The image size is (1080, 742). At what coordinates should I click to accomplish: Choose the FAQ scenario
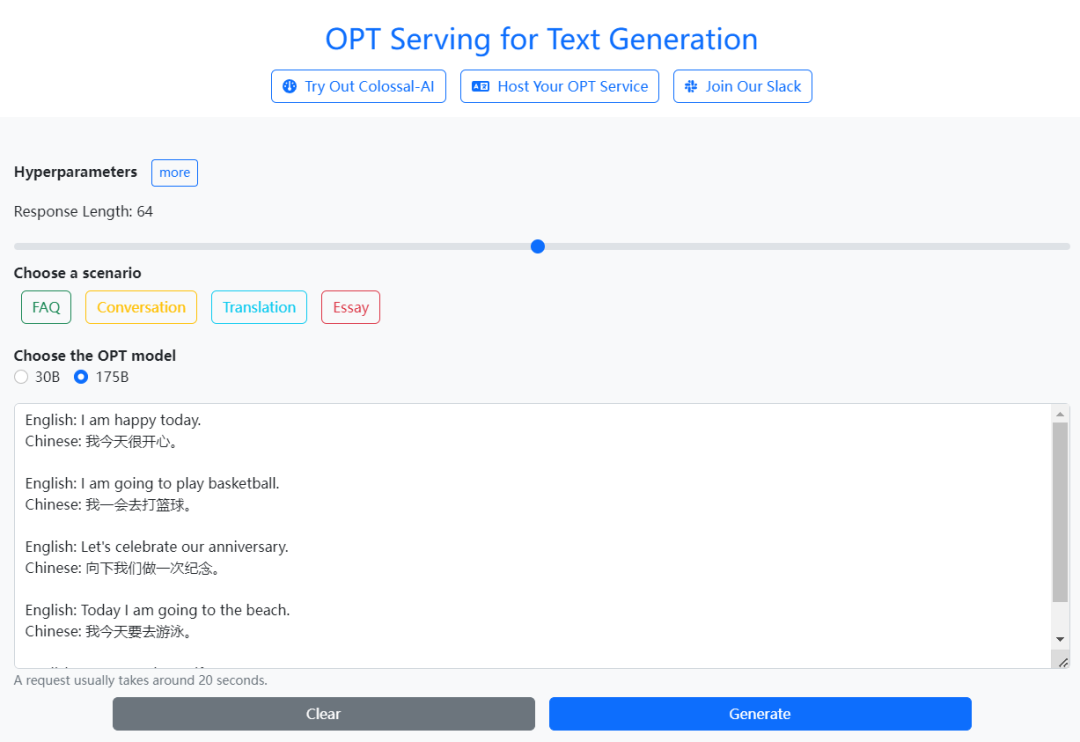tap(46, 308)
